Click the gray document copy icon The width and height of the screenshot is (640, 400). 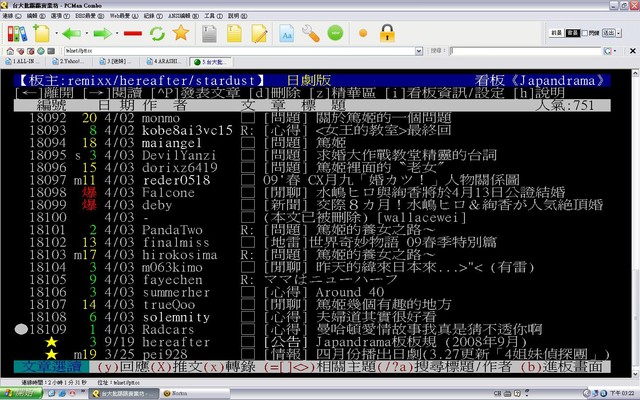click(x=209, y=33)
